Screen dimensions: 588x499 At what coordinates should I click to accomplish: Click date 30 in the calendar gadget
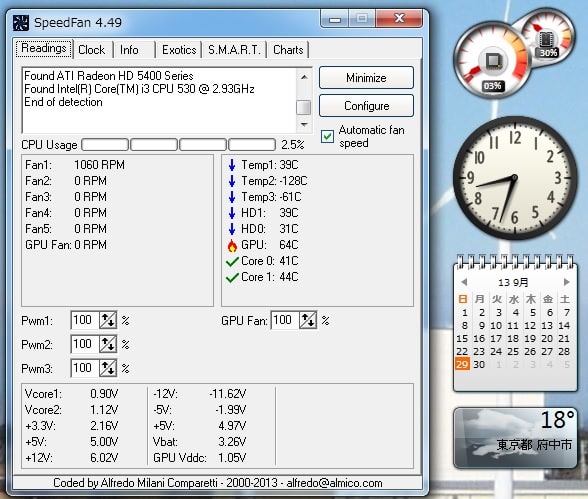coord(479,364)
